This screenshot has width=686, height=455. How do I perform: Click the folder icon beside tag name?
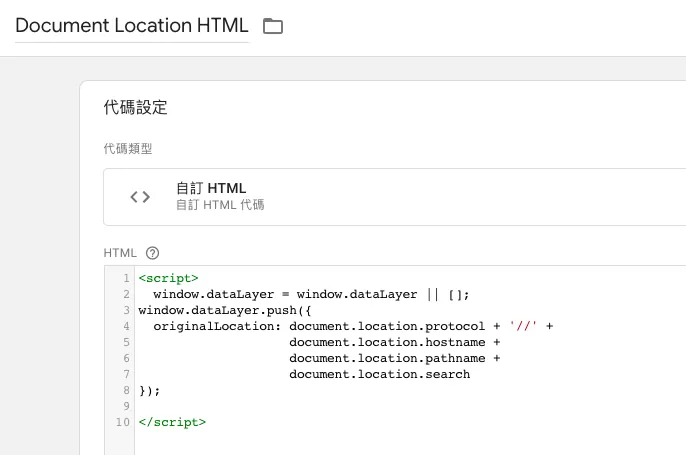click(x=273, y=26)
